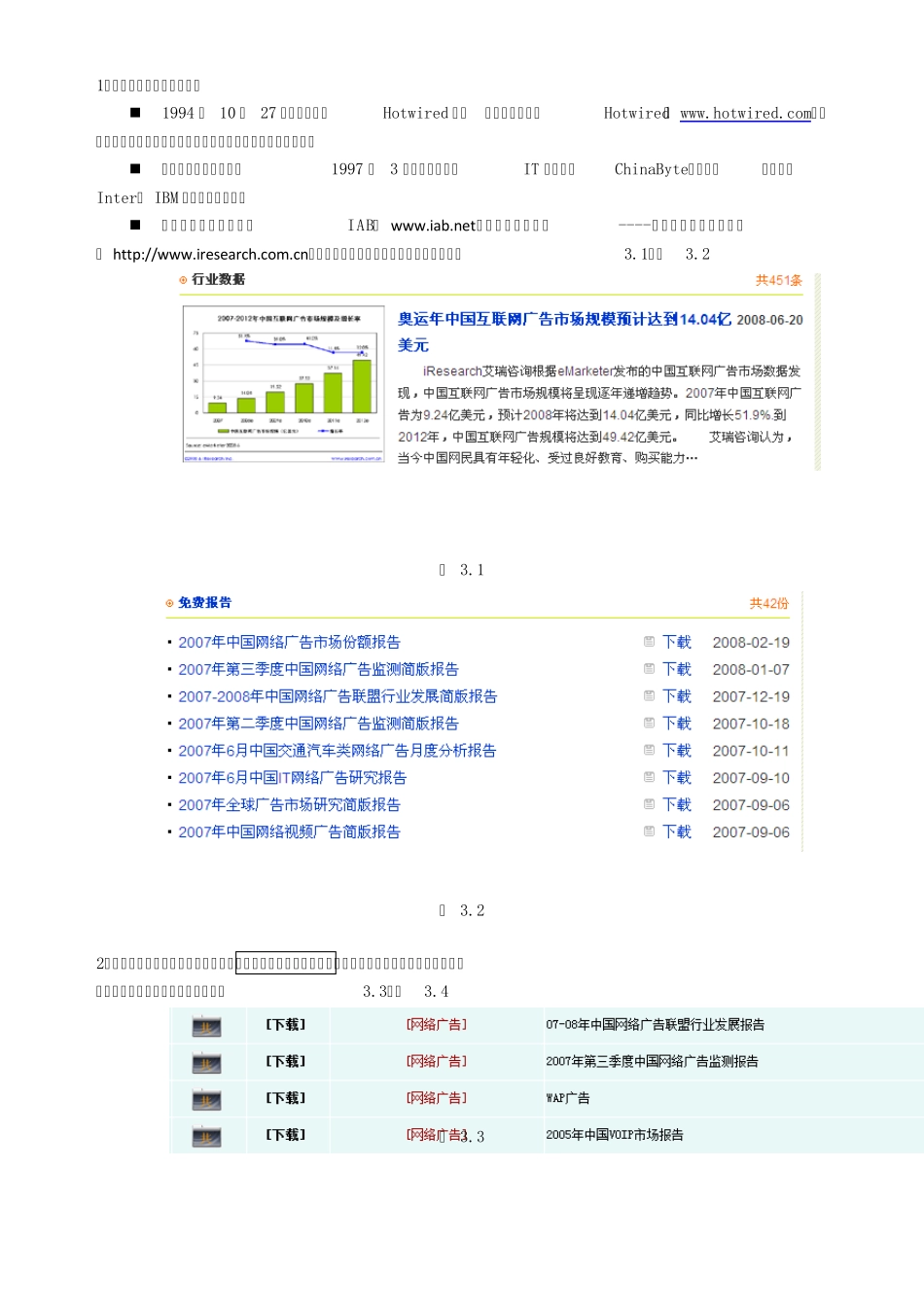Open the WAP广告 report title
The height and width of the screenshot is (1309, 924).
[568, 1099]
